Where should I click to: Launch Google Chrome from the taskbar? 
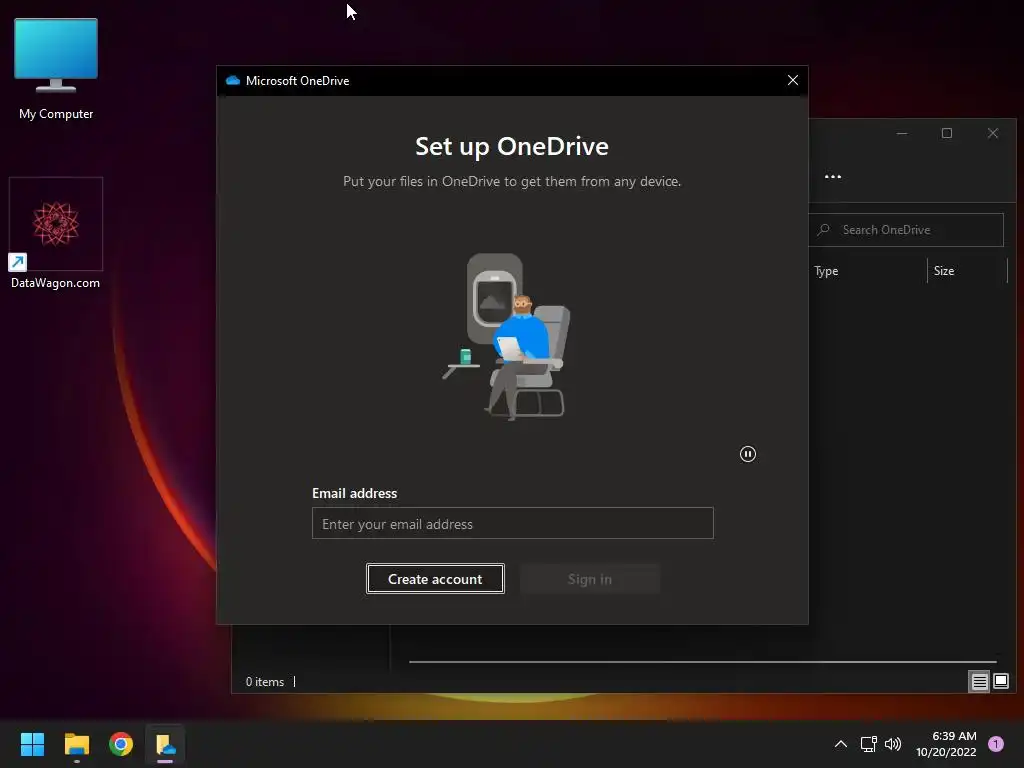121,744
